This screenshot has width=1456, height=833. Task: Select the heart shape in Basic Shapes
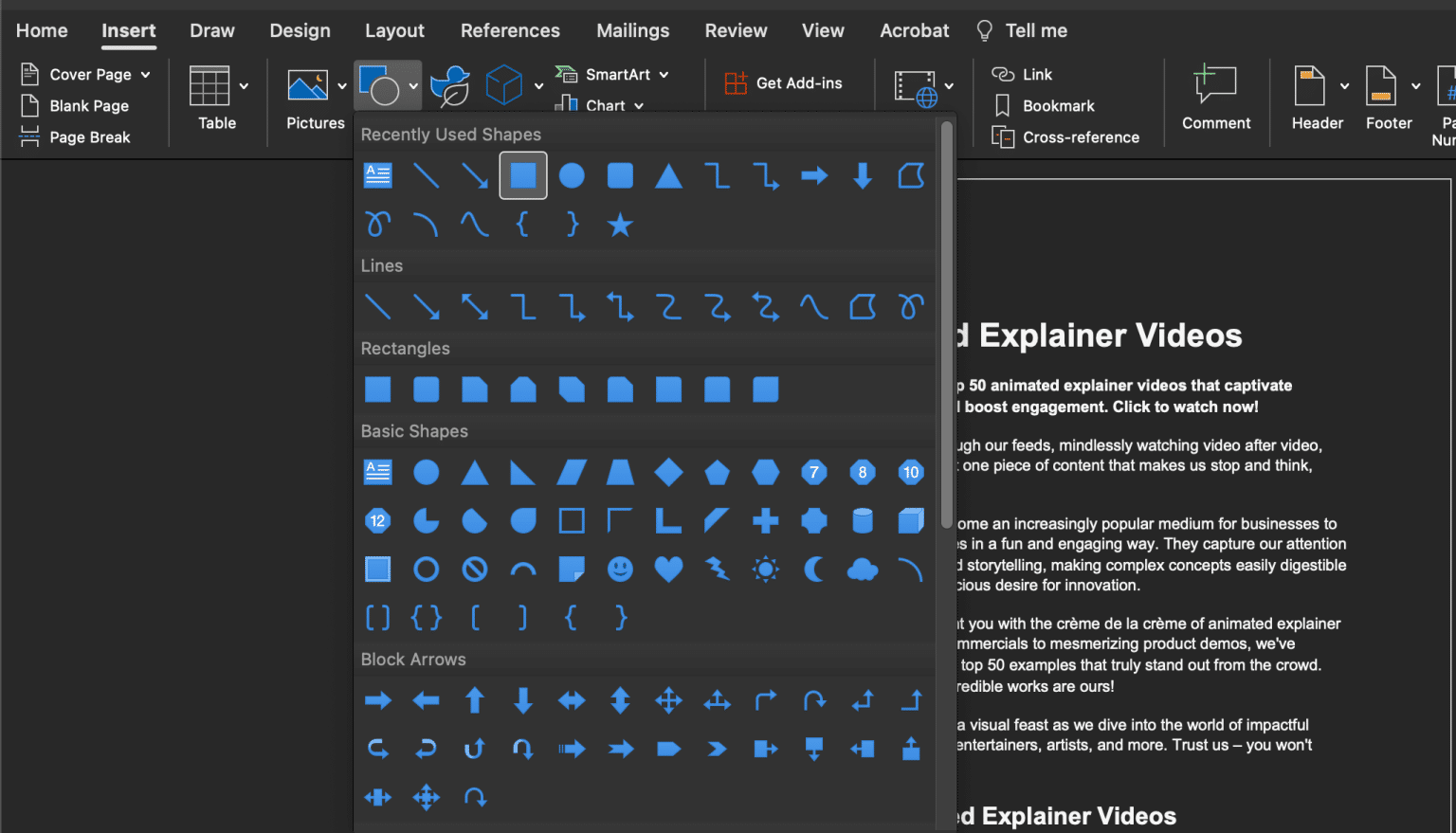click(x=668, y=569)
